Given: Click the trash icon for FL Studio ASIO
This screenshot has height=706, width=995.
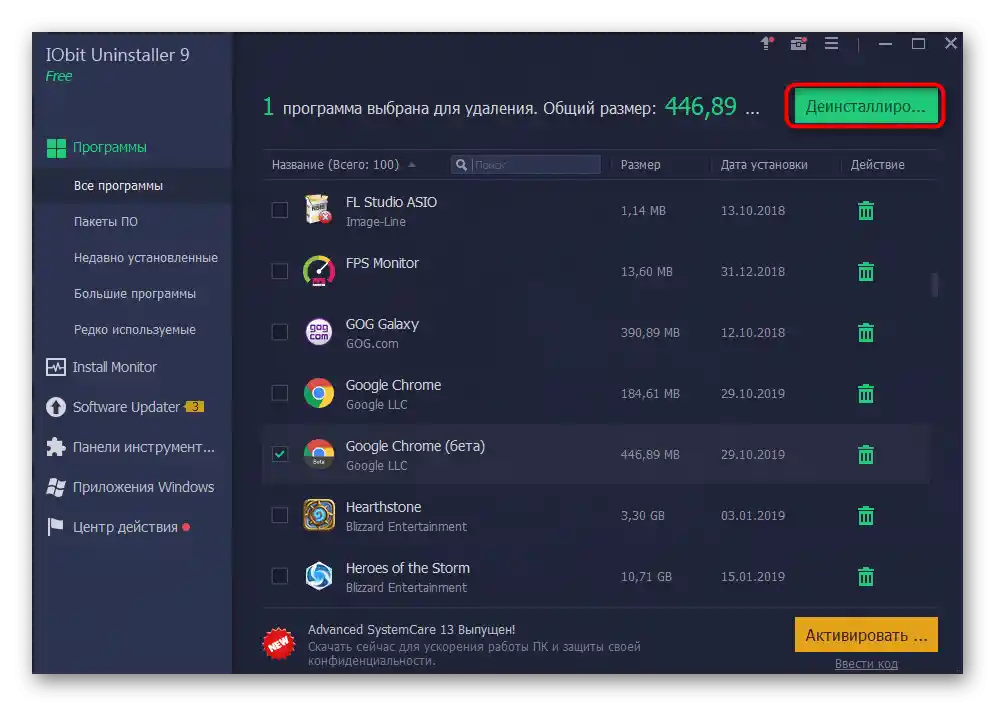Looking at the screenshot, I should coord(866,211).
